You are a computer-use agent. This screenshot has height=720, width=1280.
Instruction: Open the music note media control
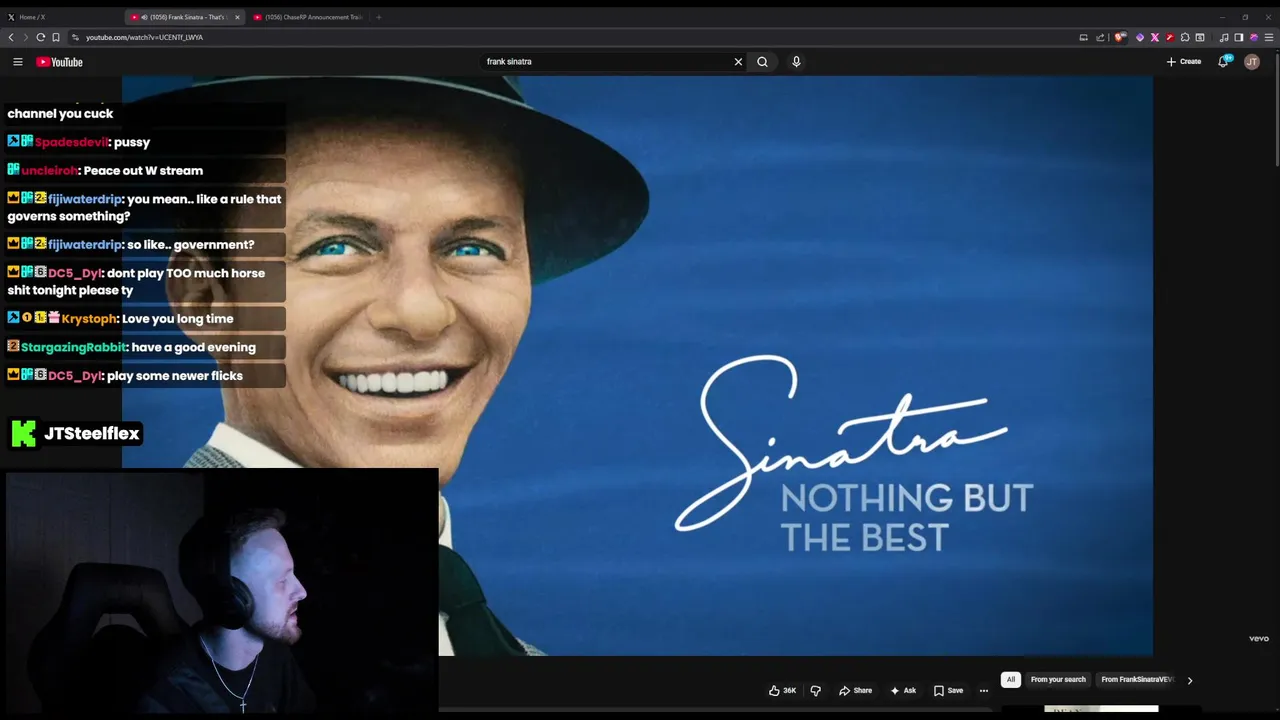pyautogui.click(x=1224, y=37)
